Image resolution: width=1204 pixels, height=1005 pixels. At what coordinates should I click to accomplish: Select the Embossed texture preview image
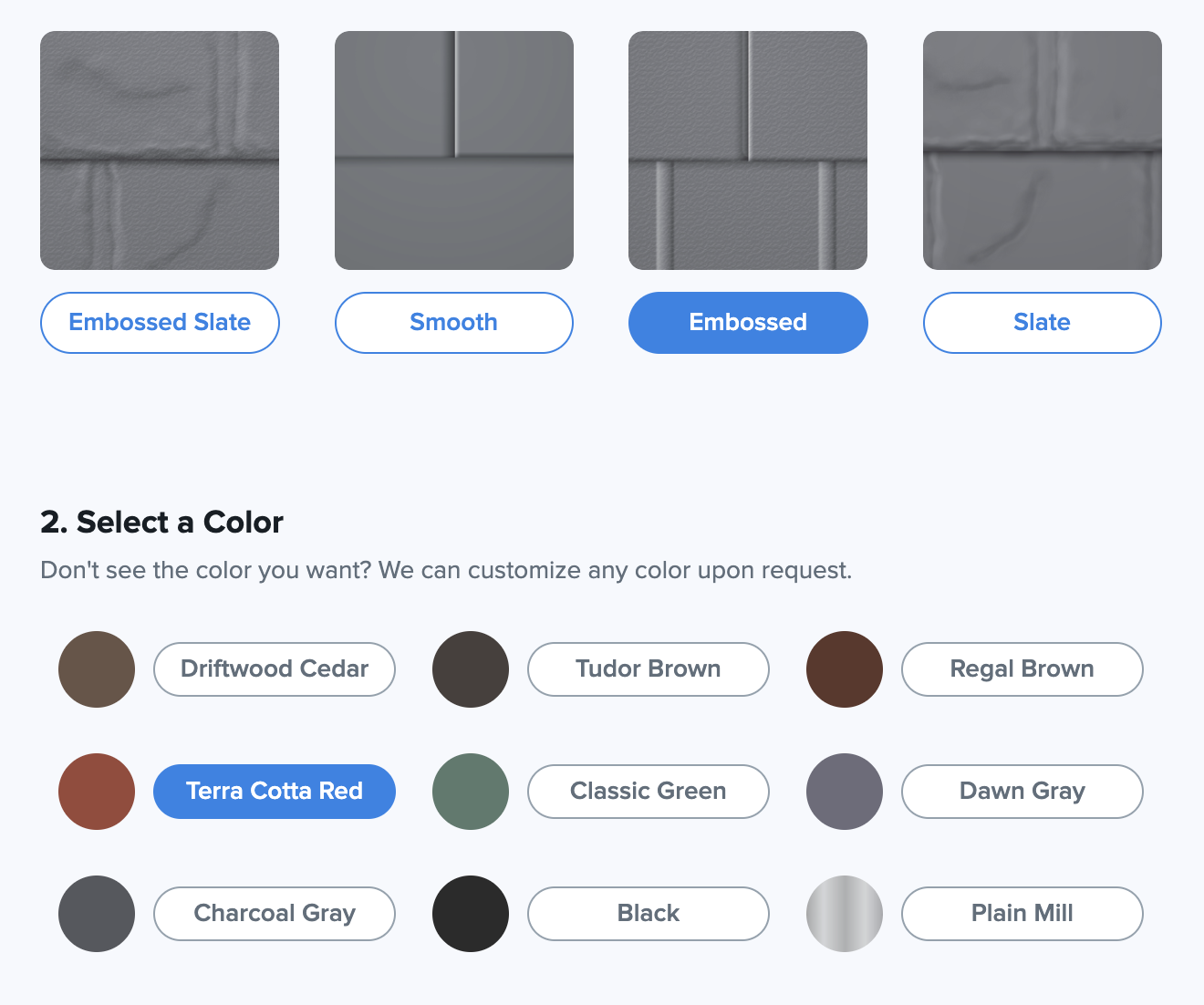pyautogui.click(x=748, y=150)
